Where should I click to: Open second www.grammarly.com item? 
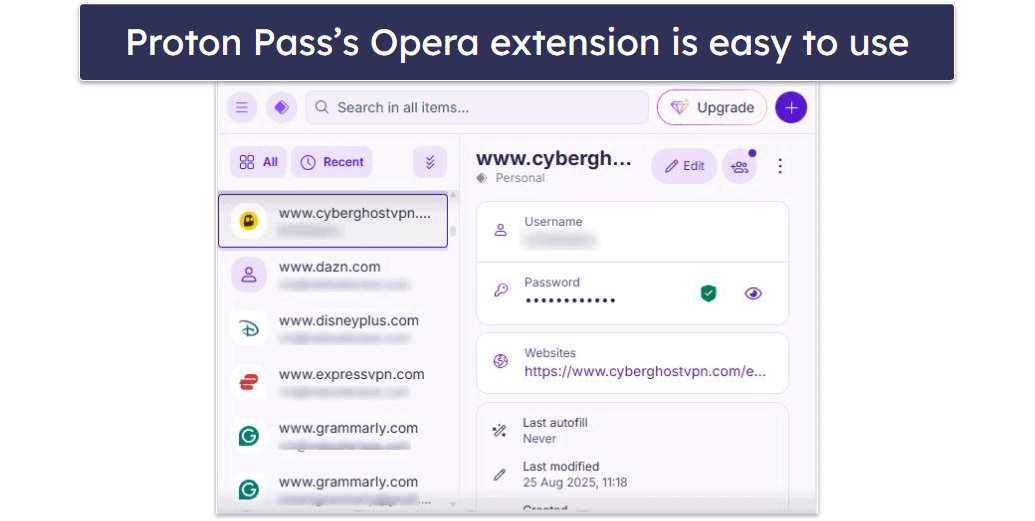[x=333, y=489]
